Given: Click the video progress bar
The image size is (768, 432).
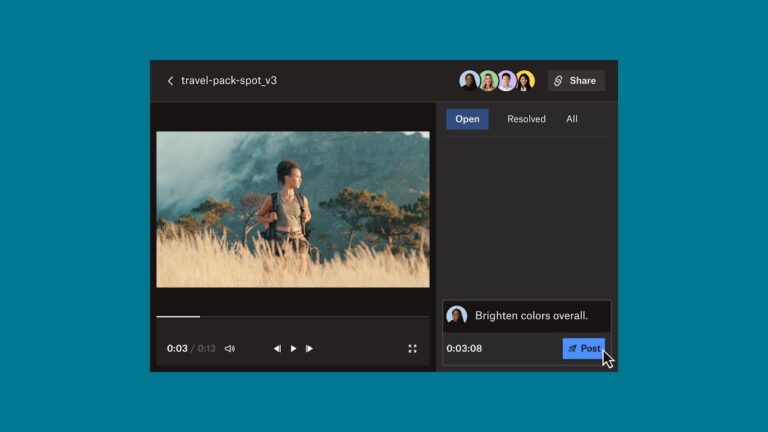Looking at the screenshot, I should click(293, 317).
